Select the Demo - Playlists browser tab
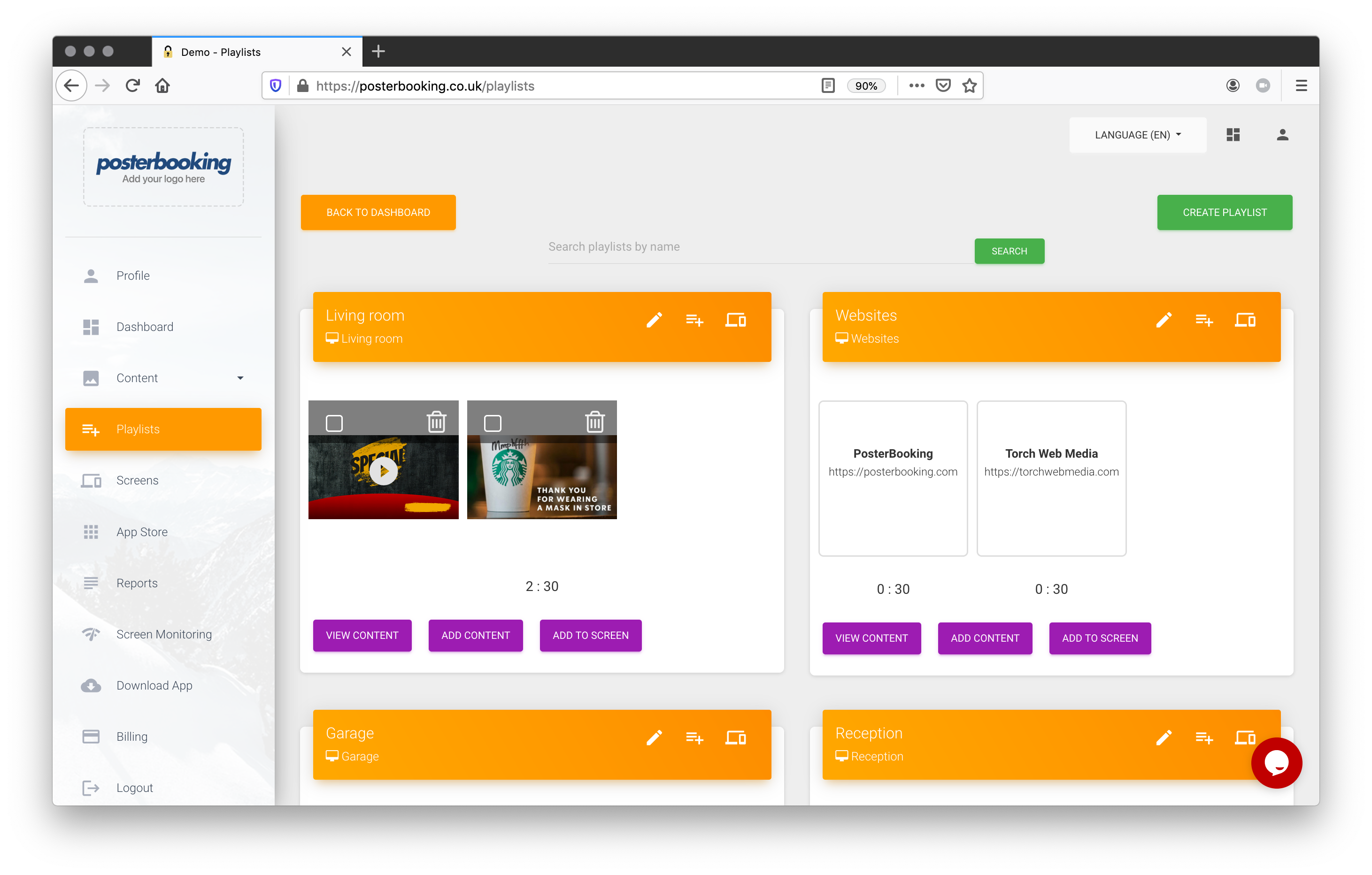The image size is (1372, 875). pyautogui.click(x=256, y=52)
